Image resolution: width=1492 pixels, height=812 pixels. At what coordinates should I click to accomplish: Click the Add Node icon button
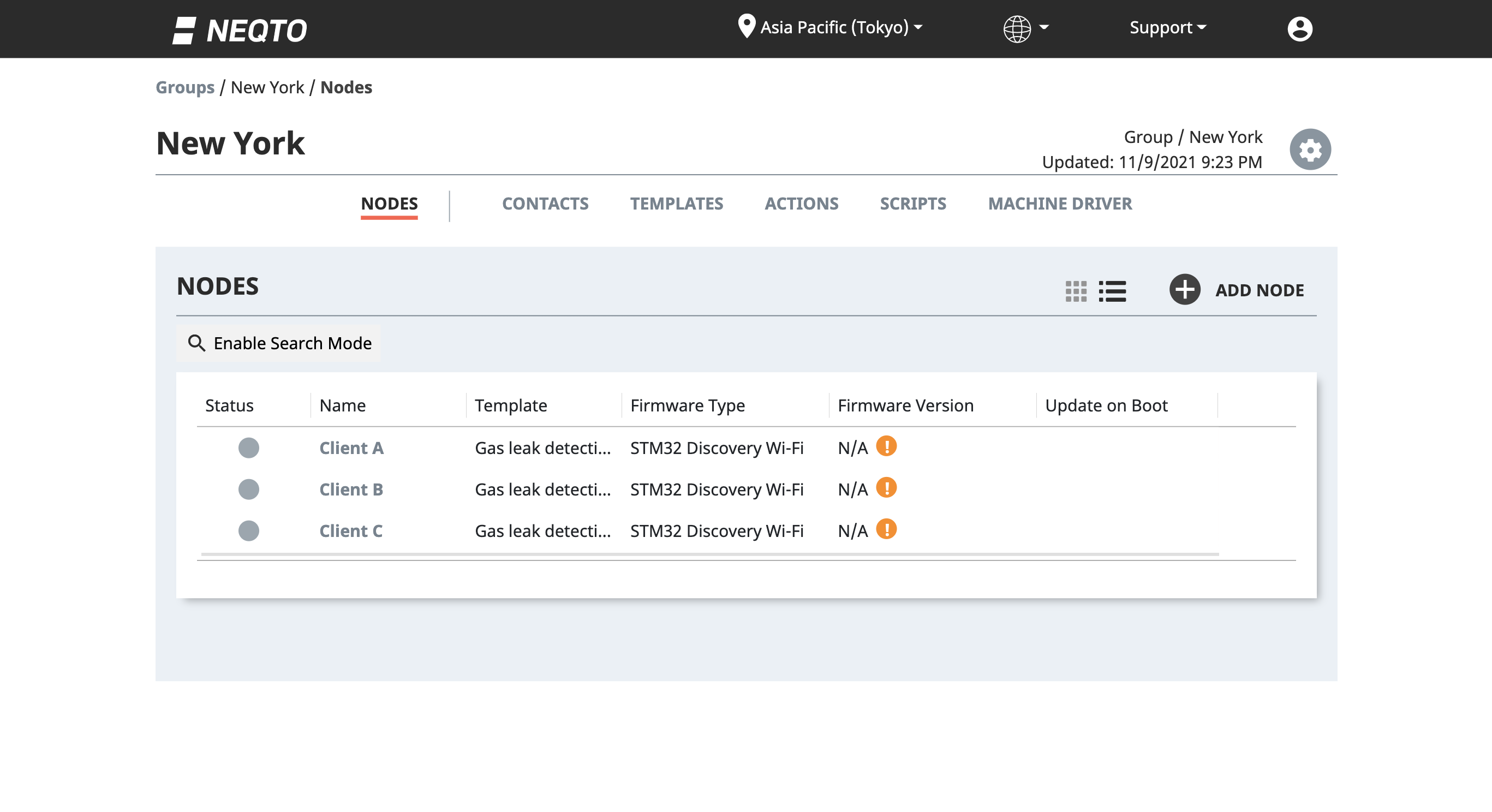[x=1184, y=289]
